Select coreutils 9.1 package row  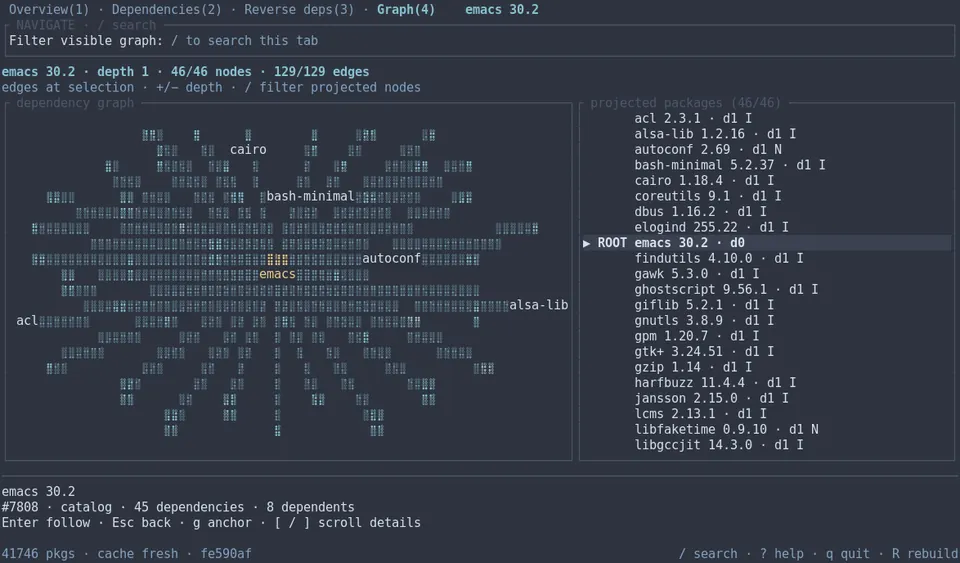coord(767,196)
